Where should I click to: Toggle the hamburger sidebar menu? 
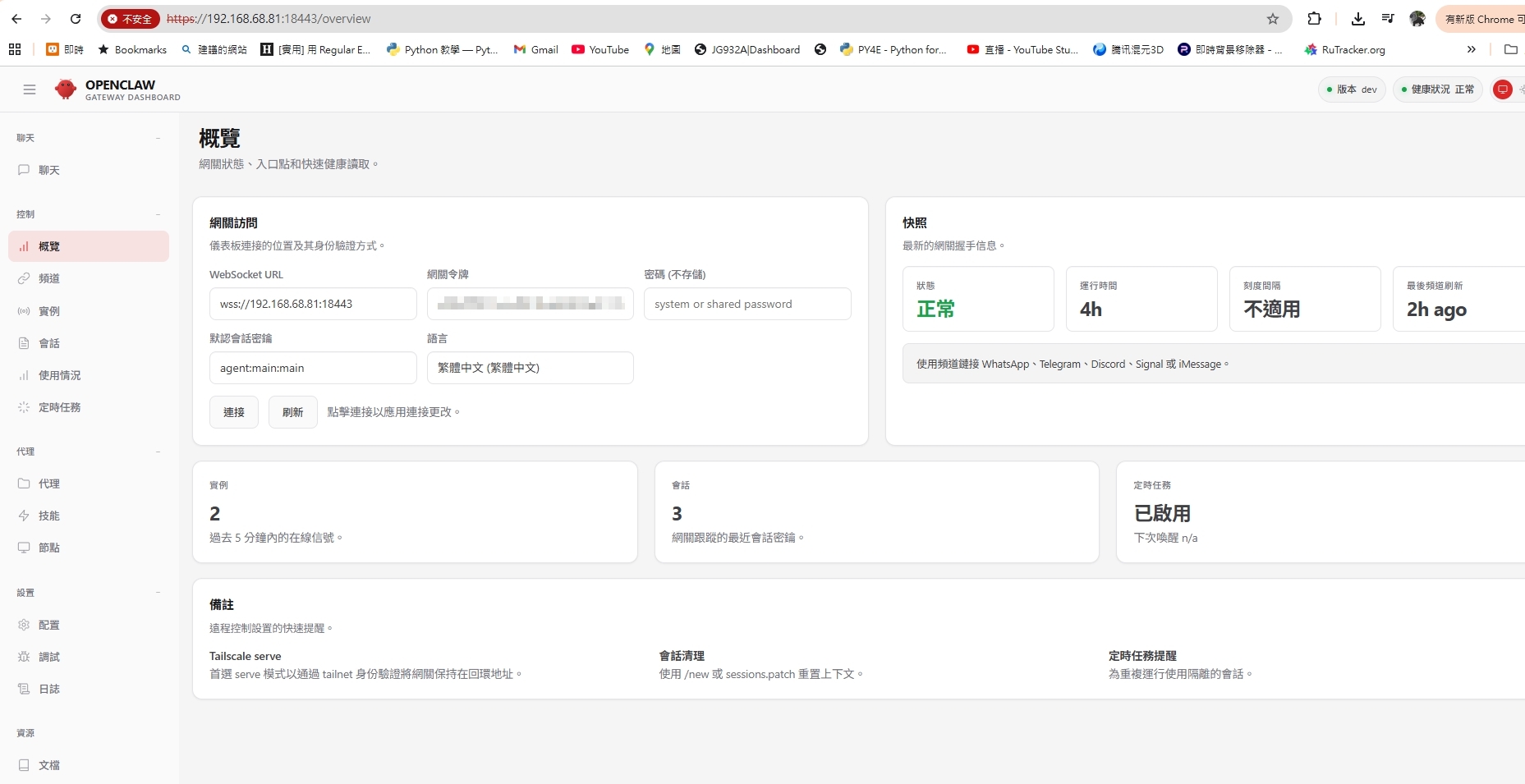pyautogui.click(x=30, y=89)
